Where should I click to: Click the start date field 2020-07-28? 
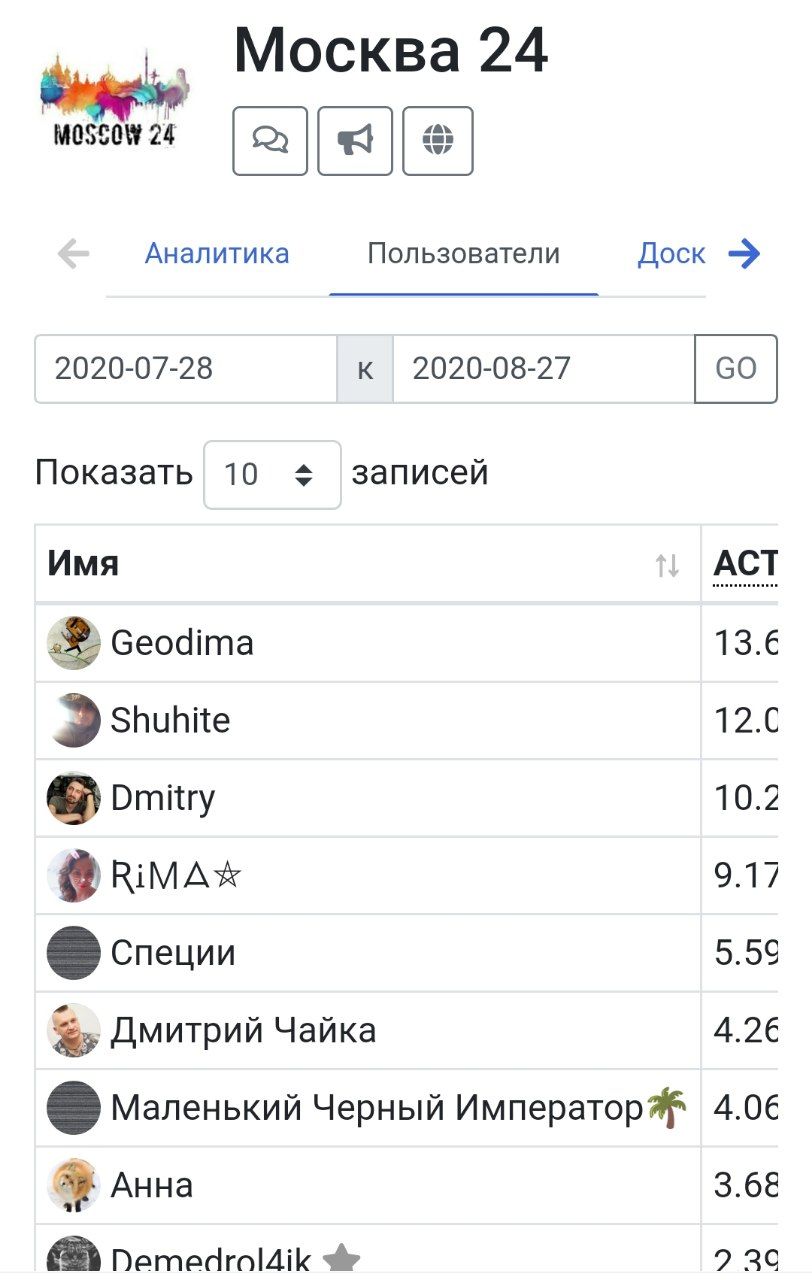(186, 369)
